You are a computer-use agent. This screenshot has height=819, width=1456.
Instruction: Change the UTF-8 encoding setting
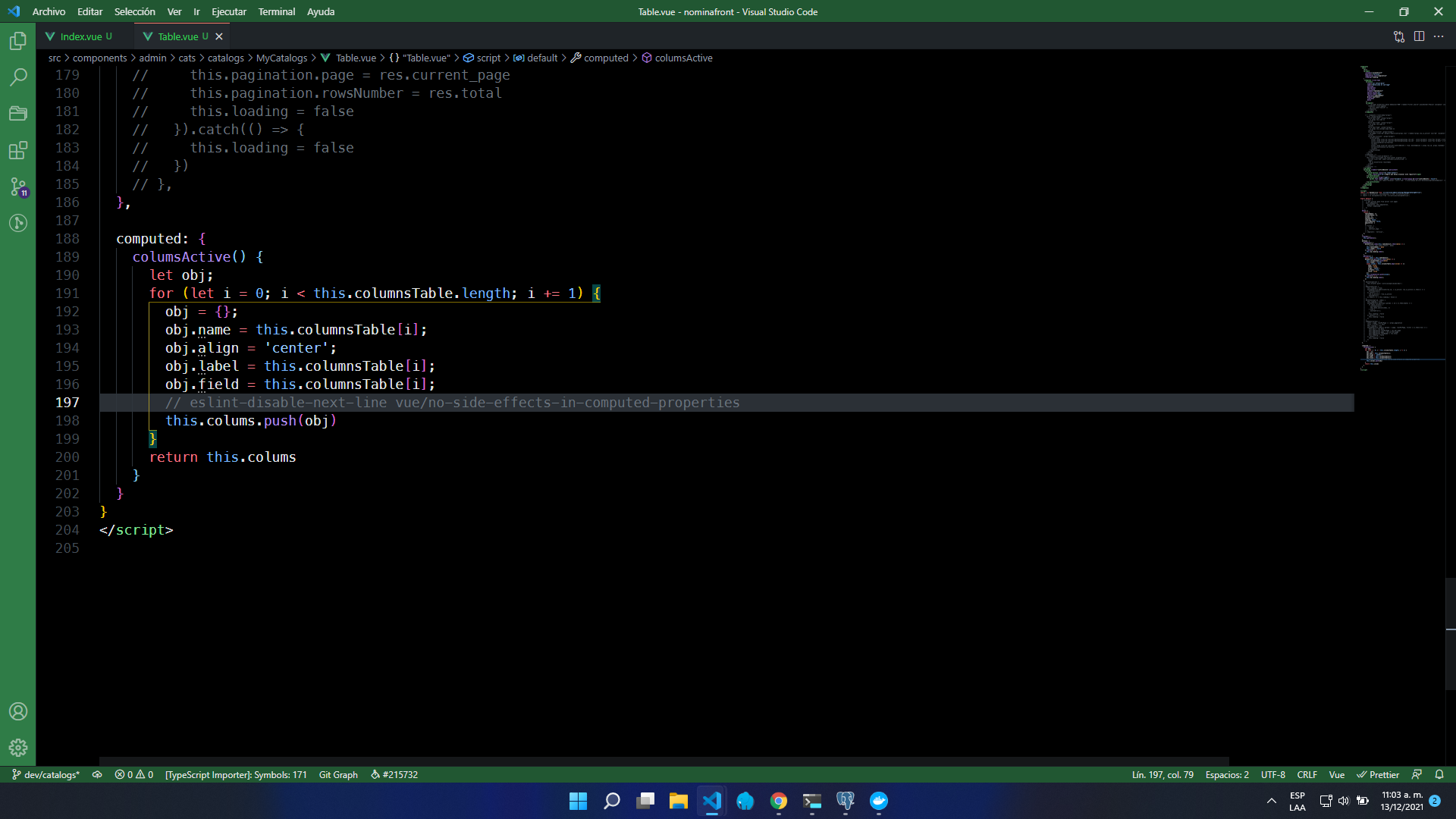pos(1273,775)
